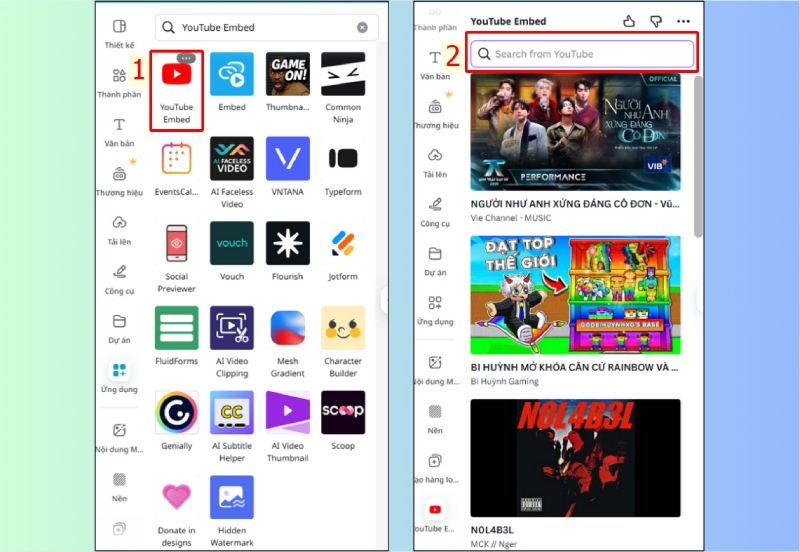Open more options menu in YouTube Embed header
This screenshot has height=552, width=800.
tap(683, 20)
